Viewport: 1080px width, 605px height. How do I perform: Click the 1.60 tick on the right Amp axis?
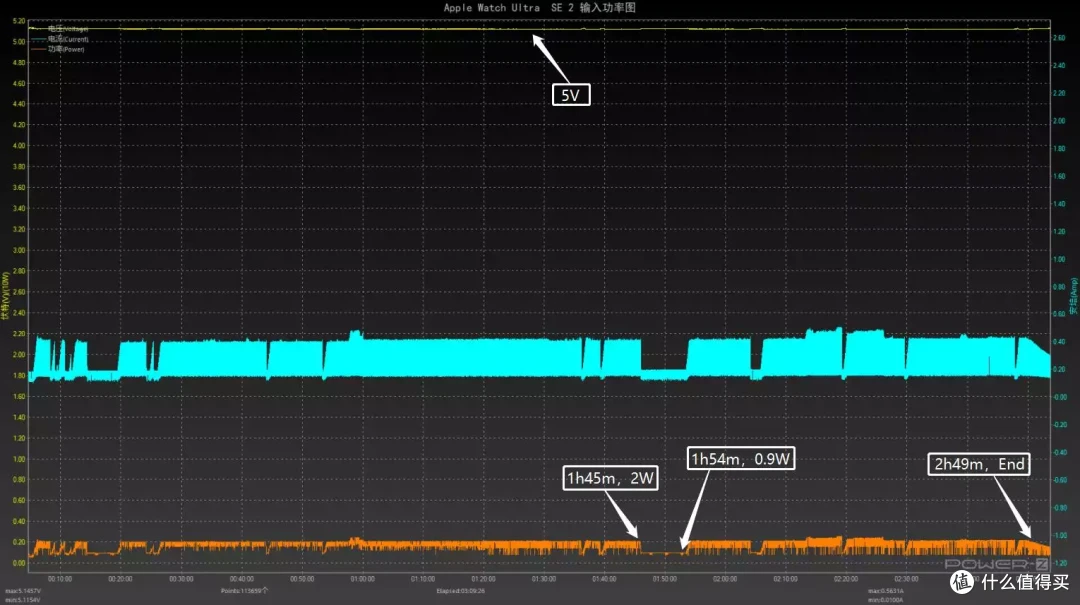click(1059, 176)
